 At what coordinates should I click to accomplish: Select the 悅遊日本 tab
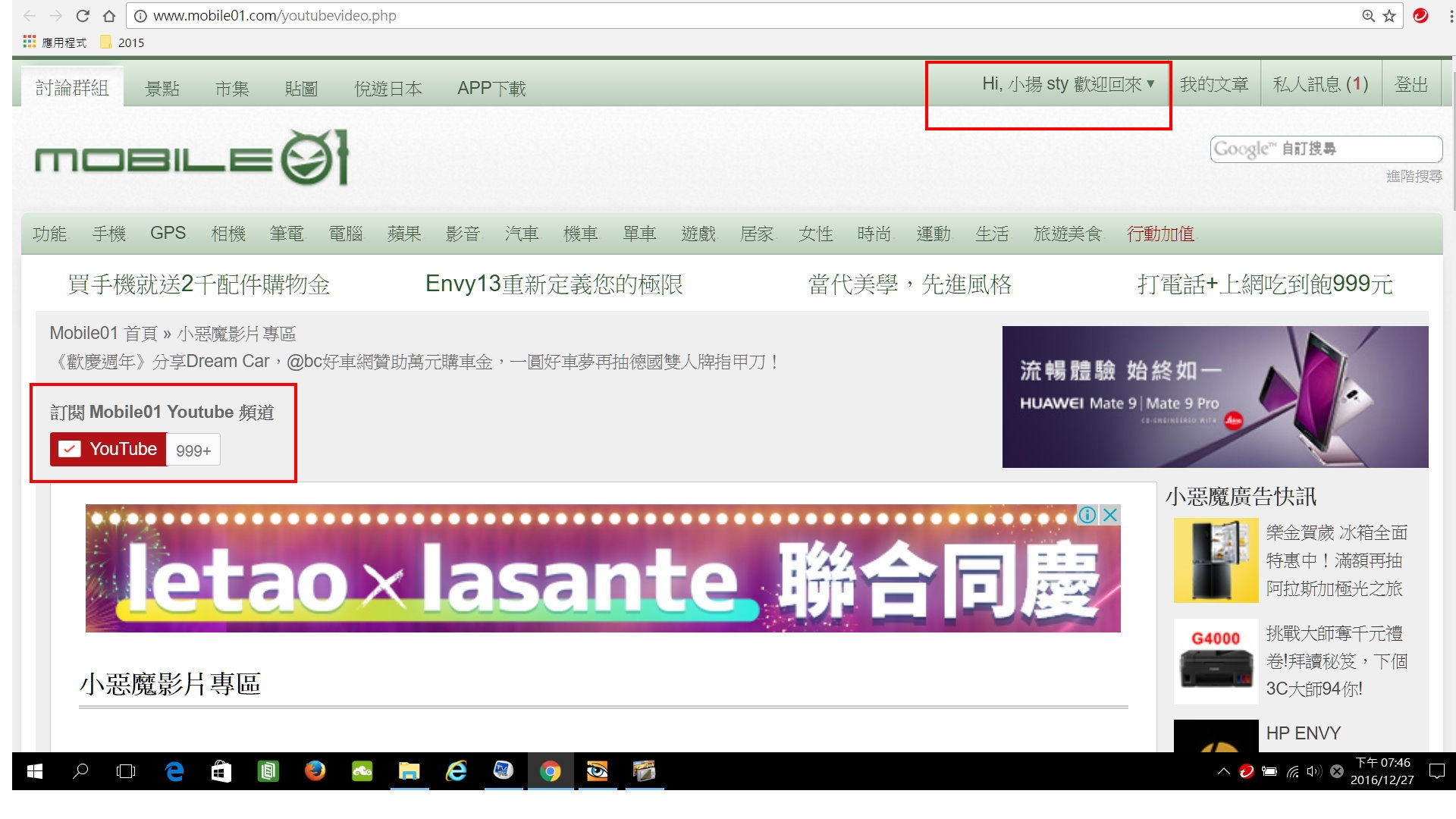(388, 89)
